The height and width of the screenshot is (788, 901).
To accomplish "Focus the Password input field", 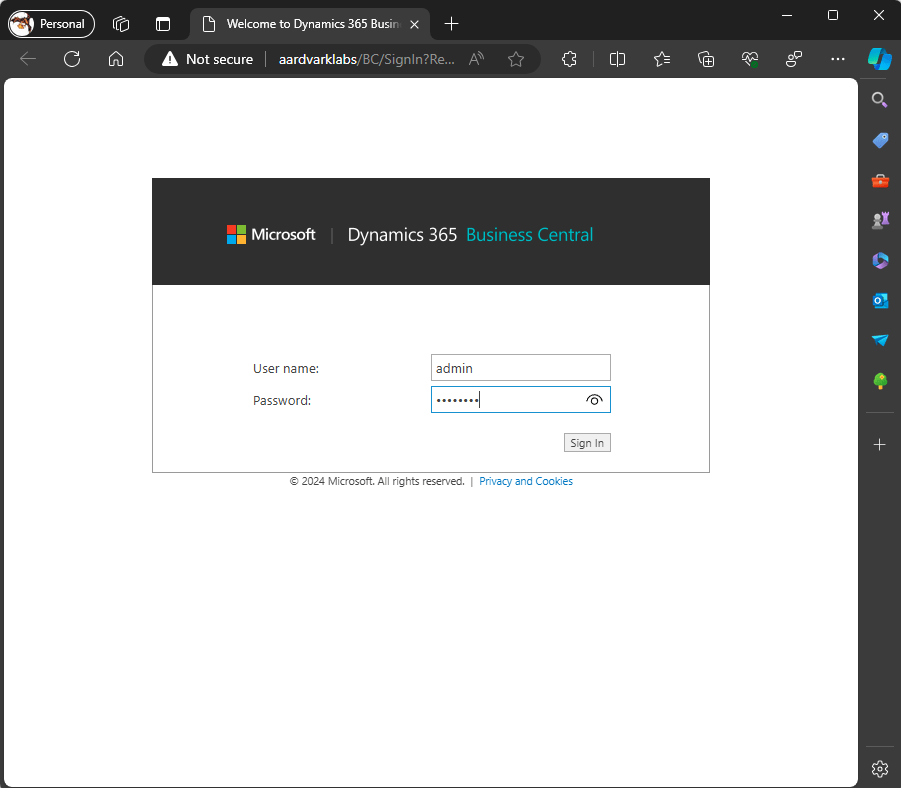I will [x=505, y=400].
